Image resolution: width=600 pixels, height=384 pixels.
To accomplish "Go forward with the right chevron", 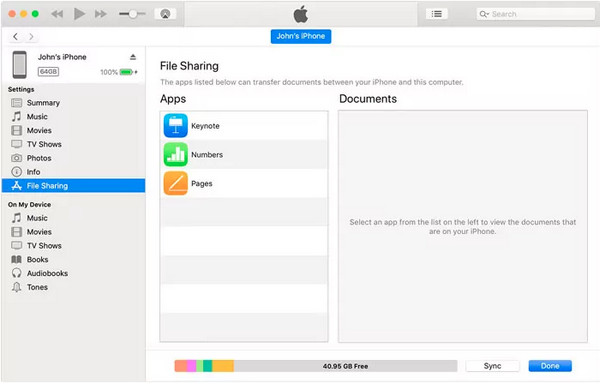I will (x=31, y=37).
